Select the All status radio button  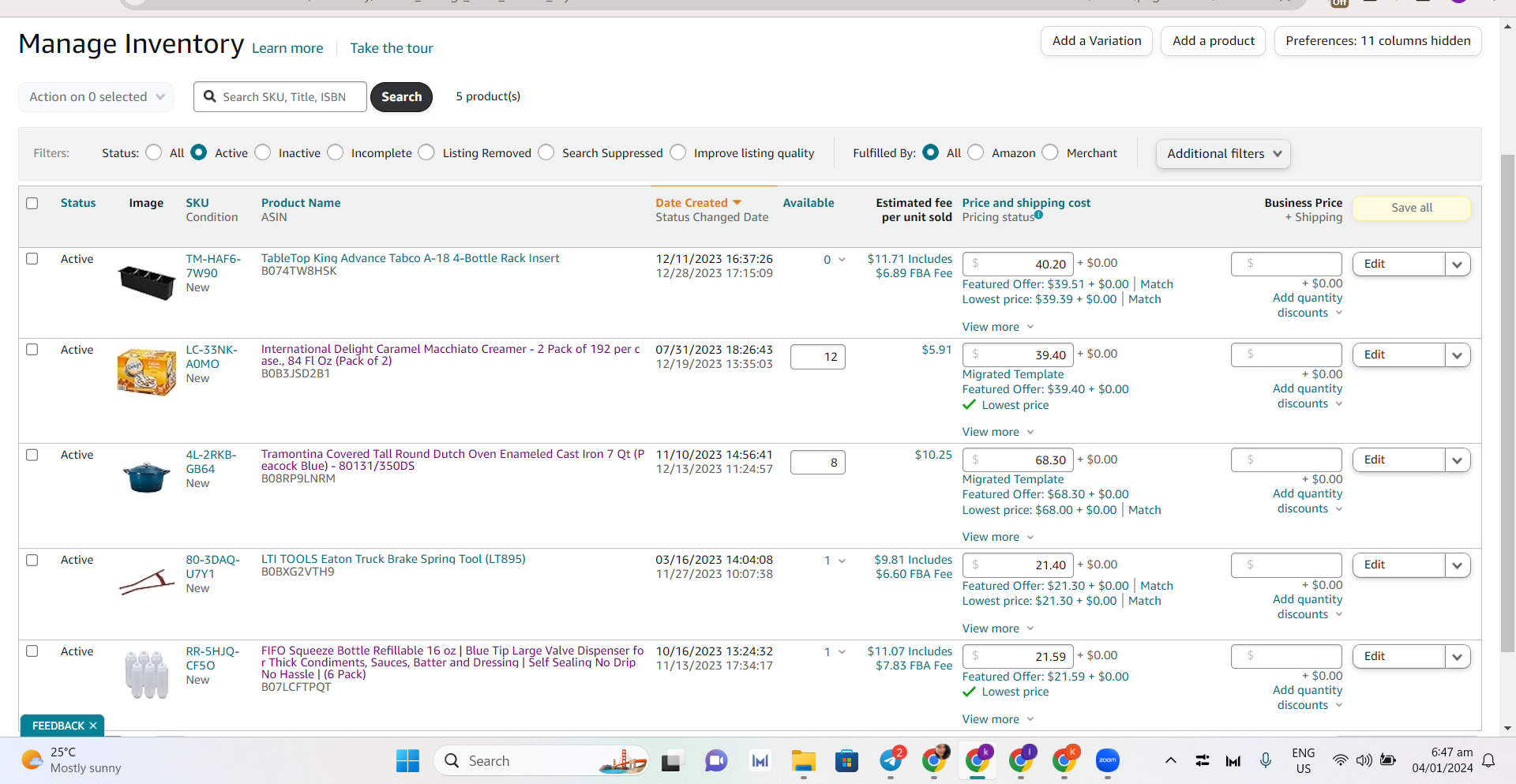154,152
